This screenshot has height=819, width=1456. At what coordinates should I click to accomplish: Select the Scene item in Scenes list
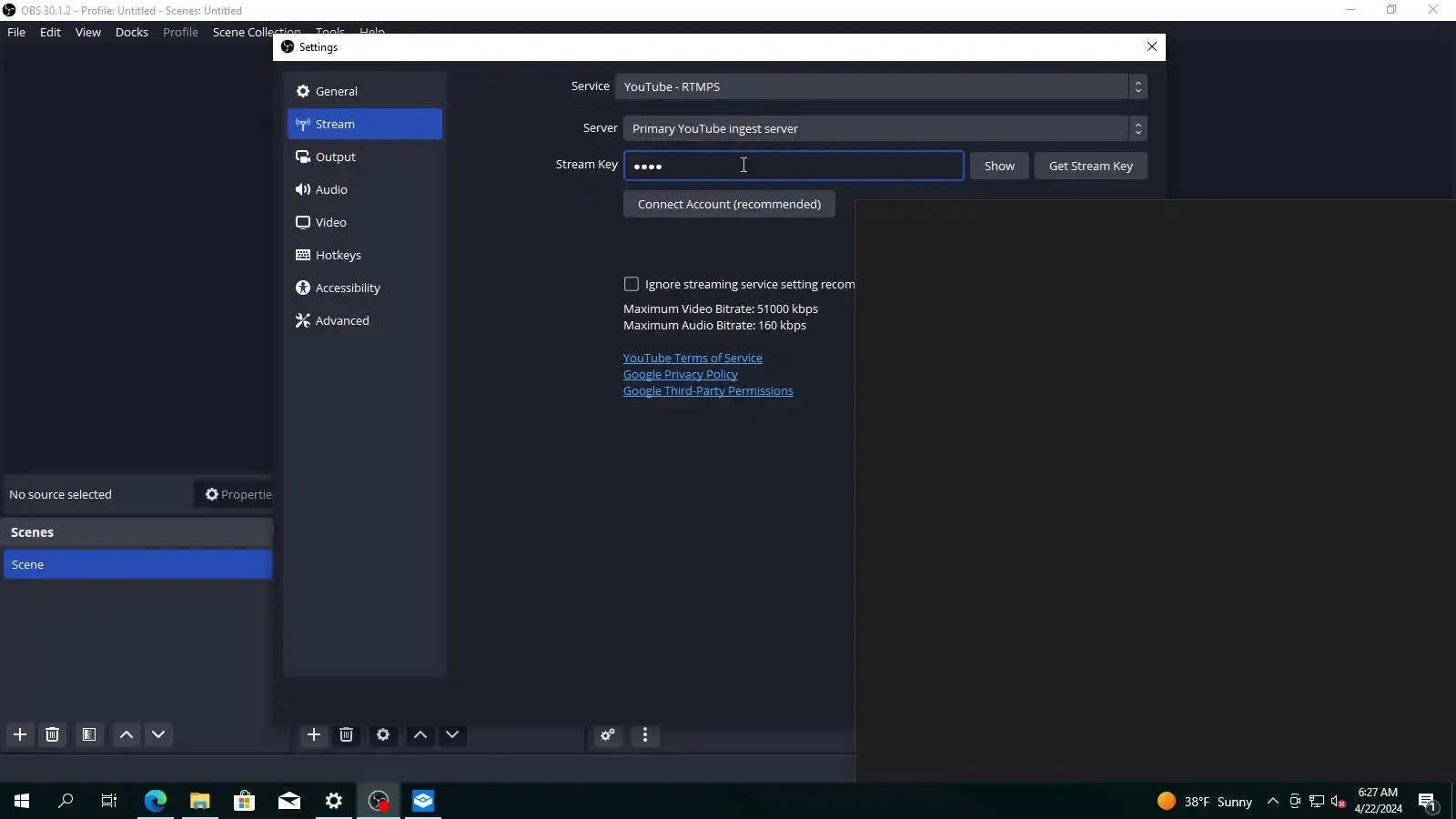point(137,564)
